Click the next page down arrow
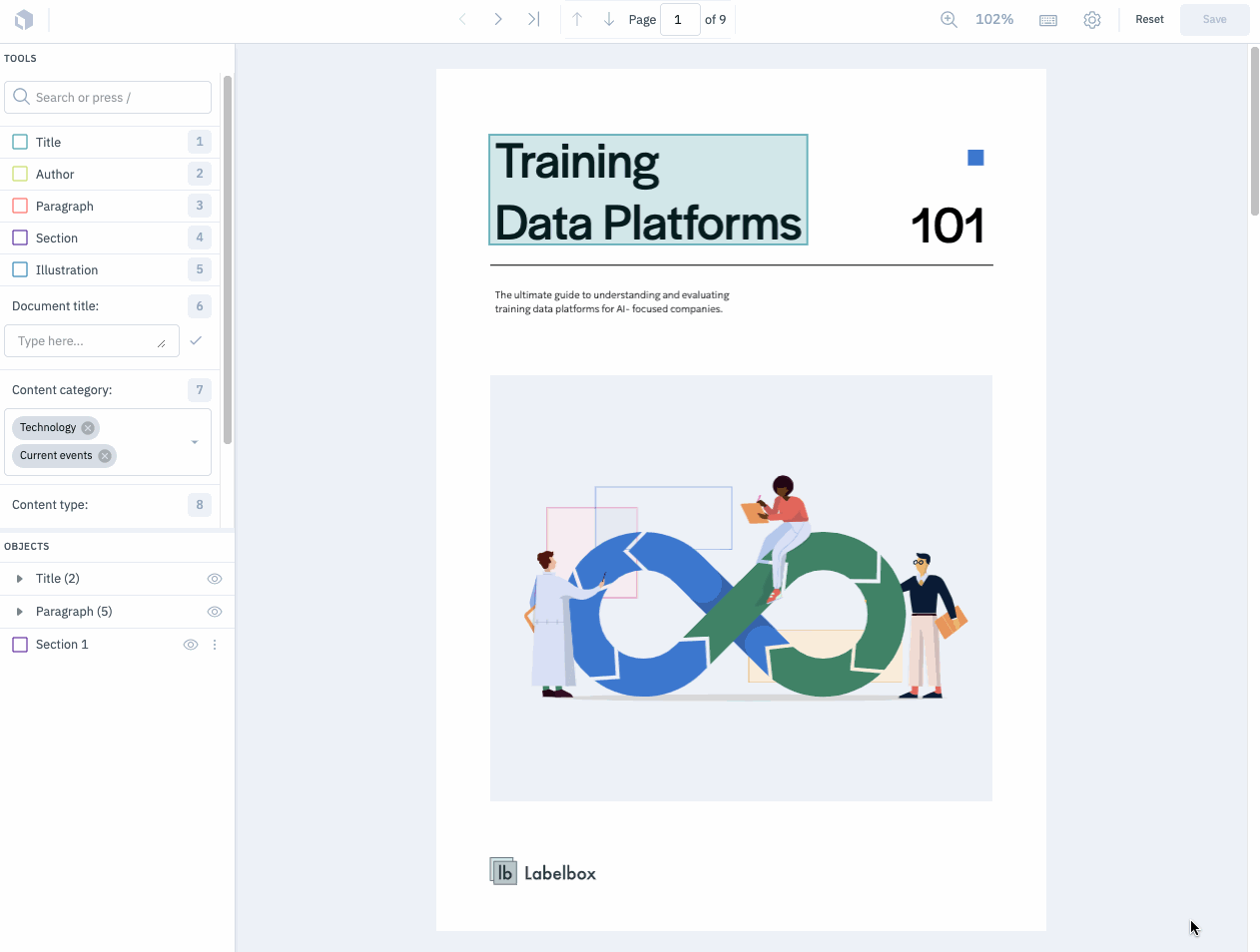The height and width of the screenshot is (952, 1260). click(609, 19)
